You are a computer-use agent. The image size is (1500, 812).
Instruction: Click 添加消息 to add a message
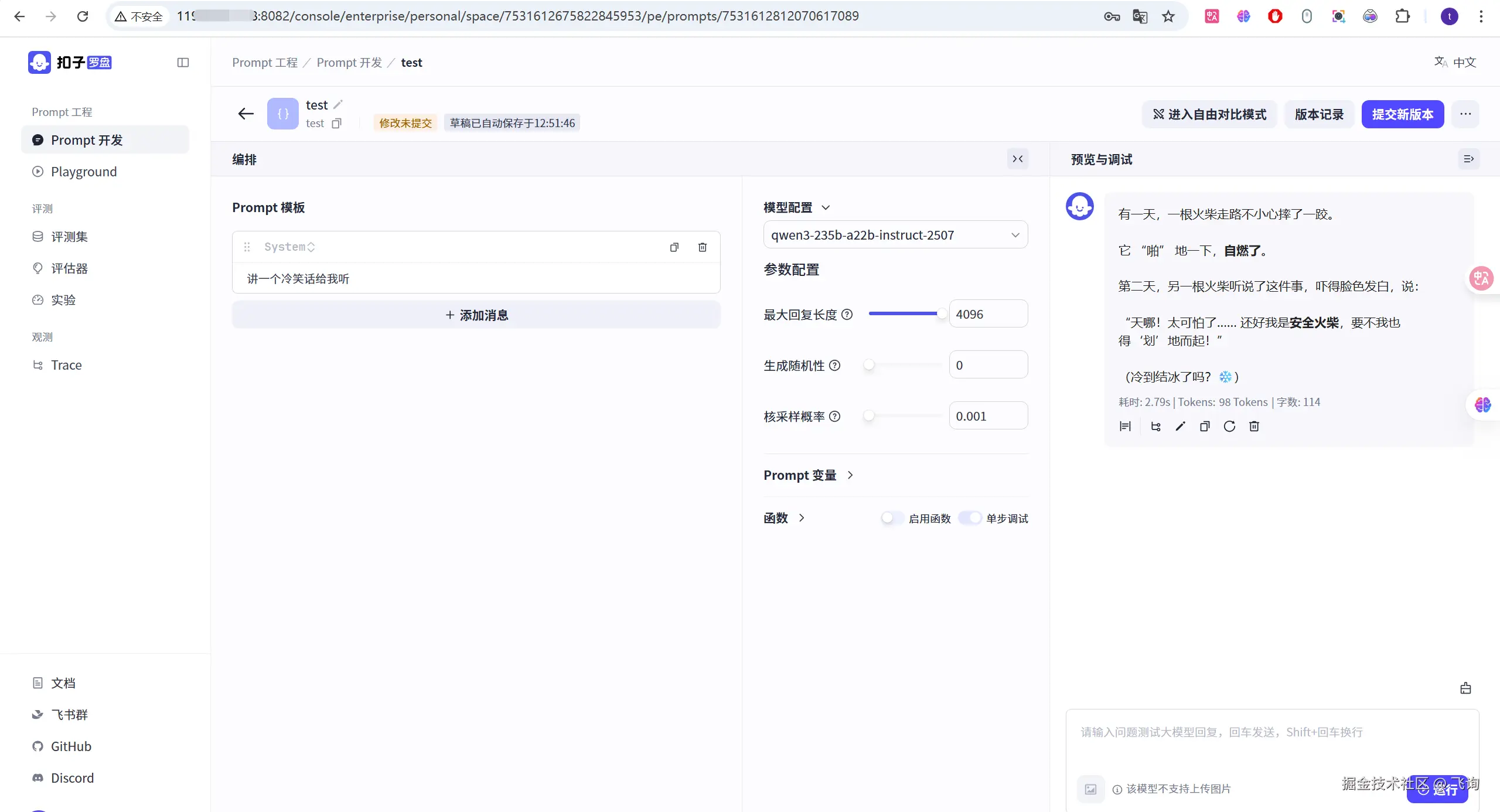coord(476,315)
